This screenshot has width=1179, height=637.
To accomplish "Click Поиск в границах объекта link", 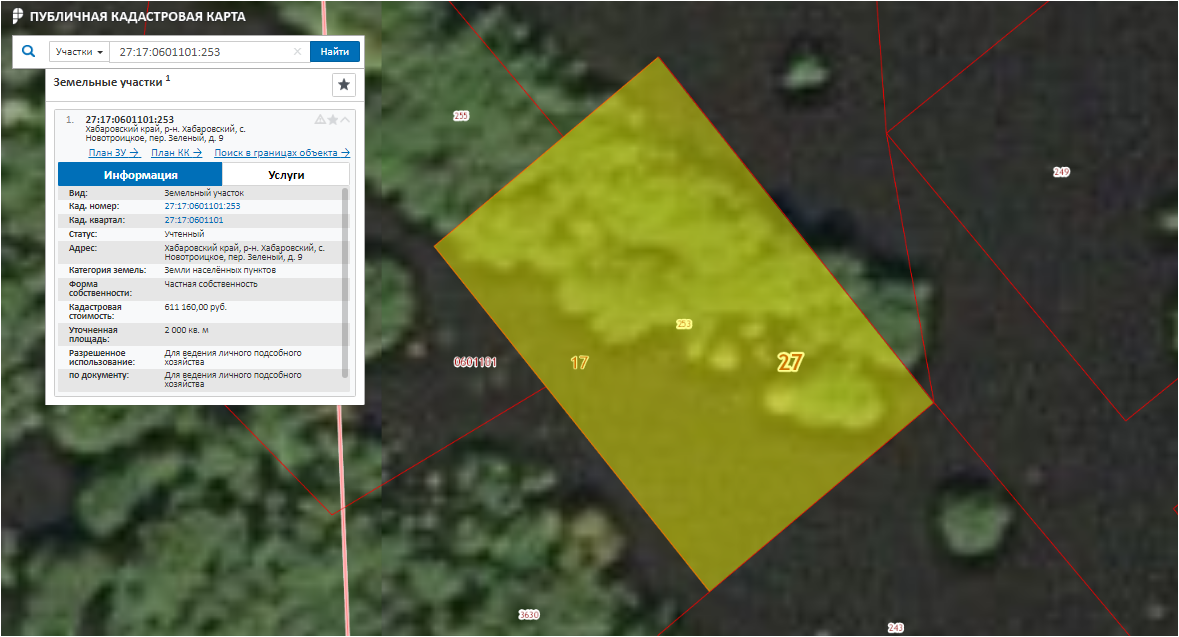I will [281, 153].
